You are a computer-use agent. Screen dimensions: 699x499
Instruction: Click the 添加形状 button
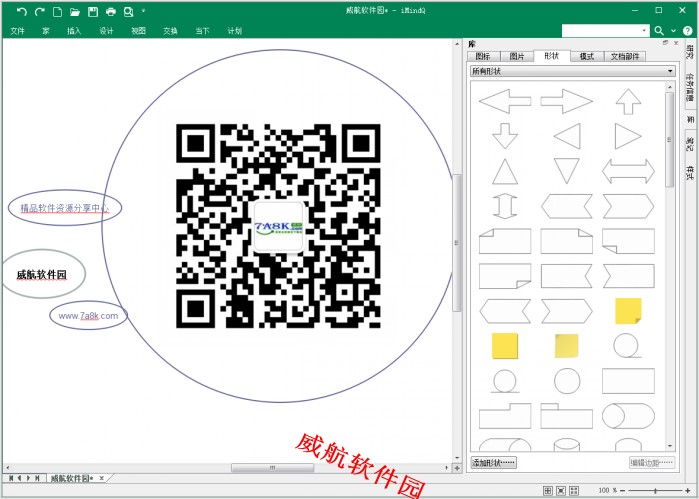pyautogui.click(x=493, y=463)
